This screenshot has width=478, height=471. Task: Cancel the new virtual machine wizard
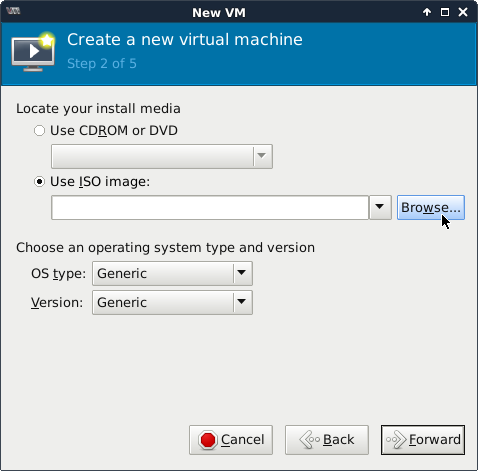pyautogui.click(x=231, y=440)
